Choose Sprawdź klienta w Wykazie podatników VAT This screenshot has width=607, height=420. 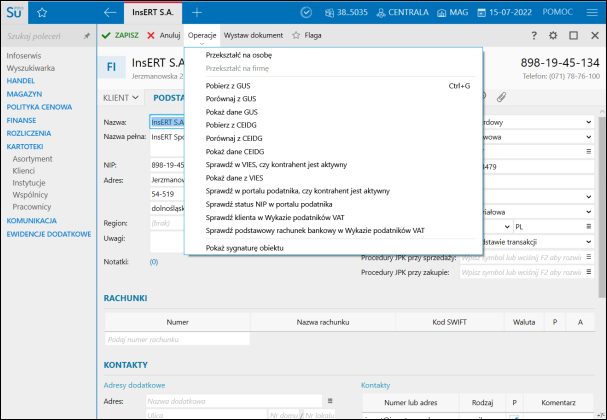coord(275,218)
